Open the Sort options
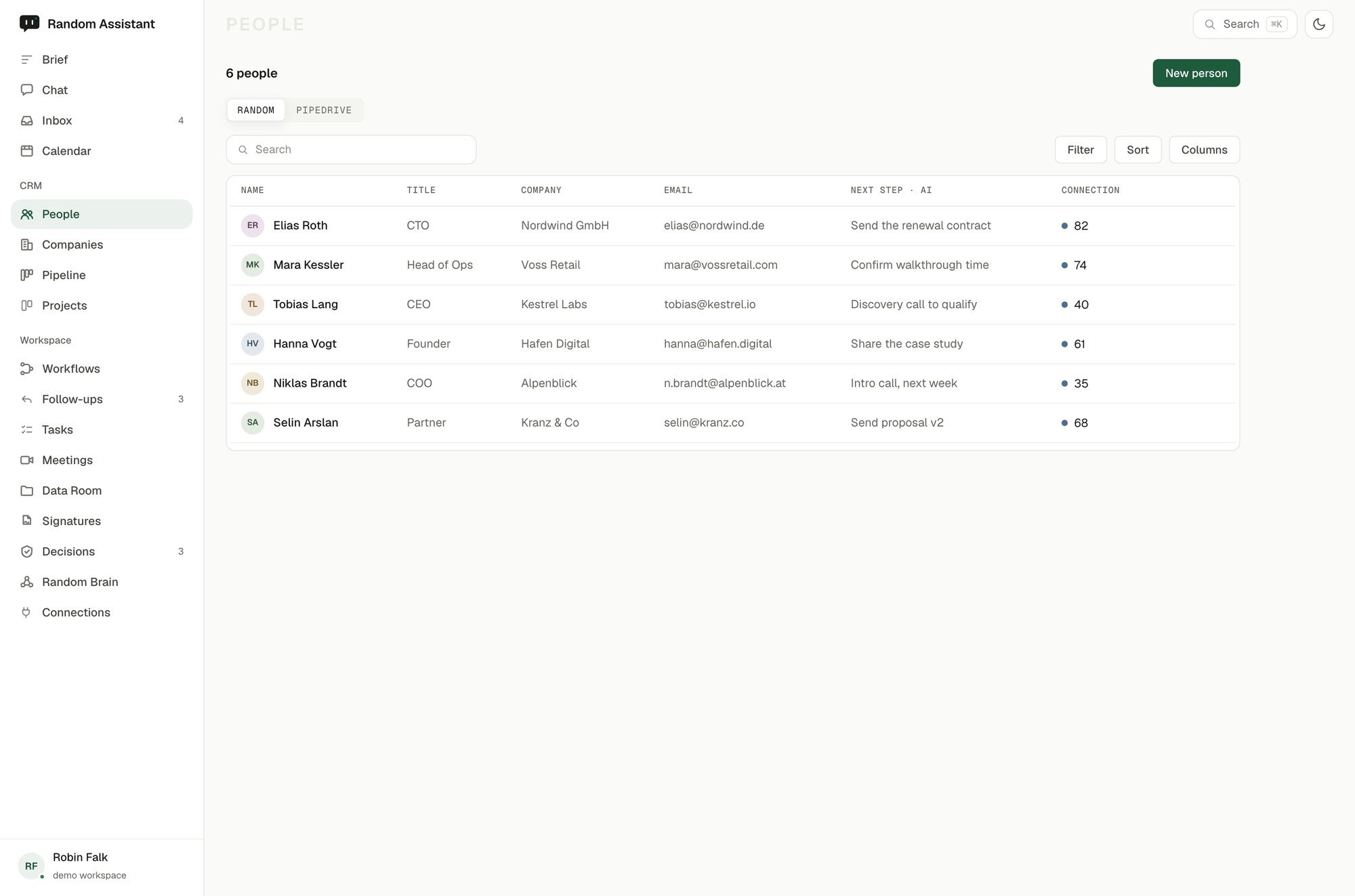 pos(1138,150)
